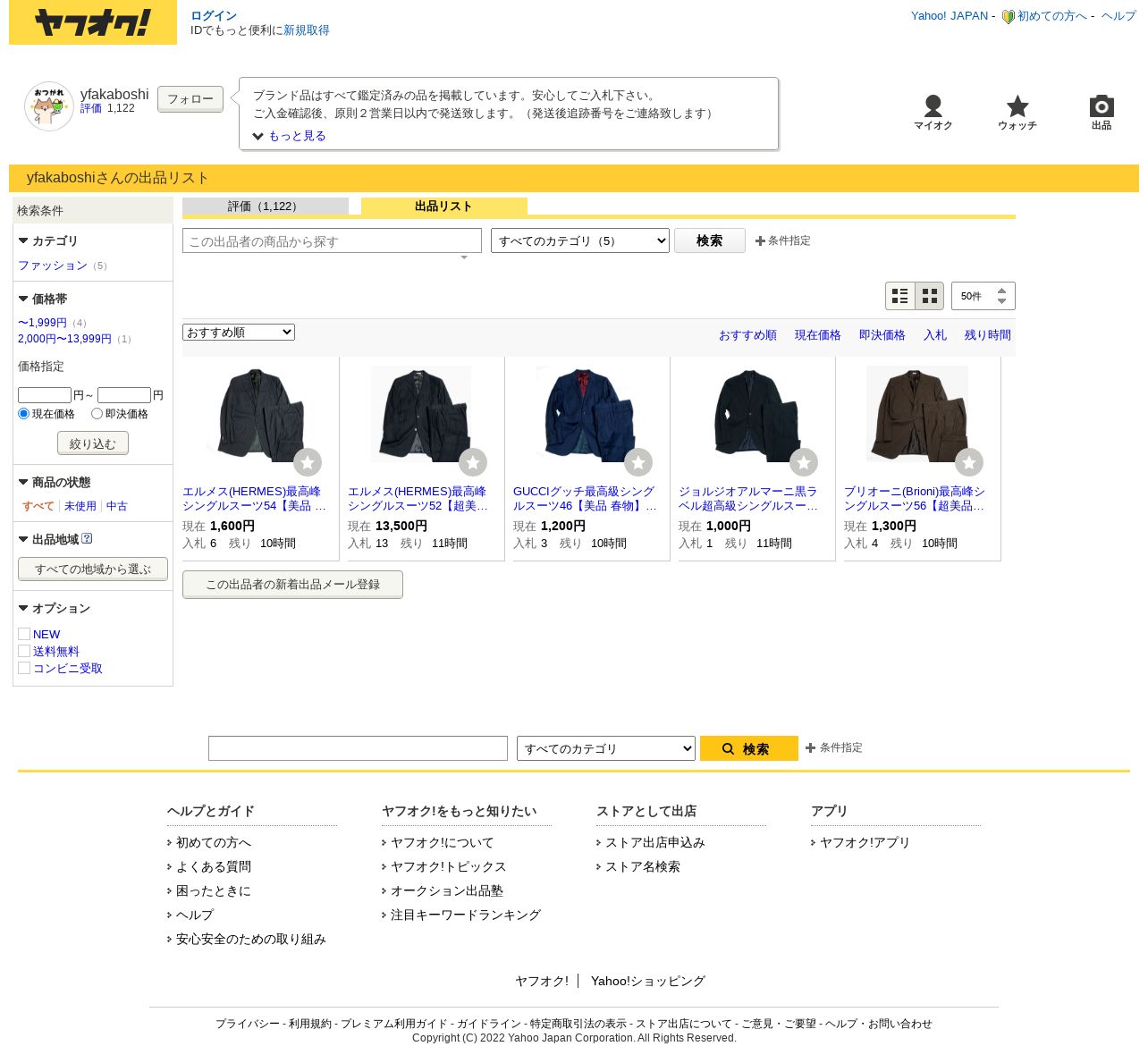
Task: Sort by 残り時間 link
Action: [x=988, y=335]
